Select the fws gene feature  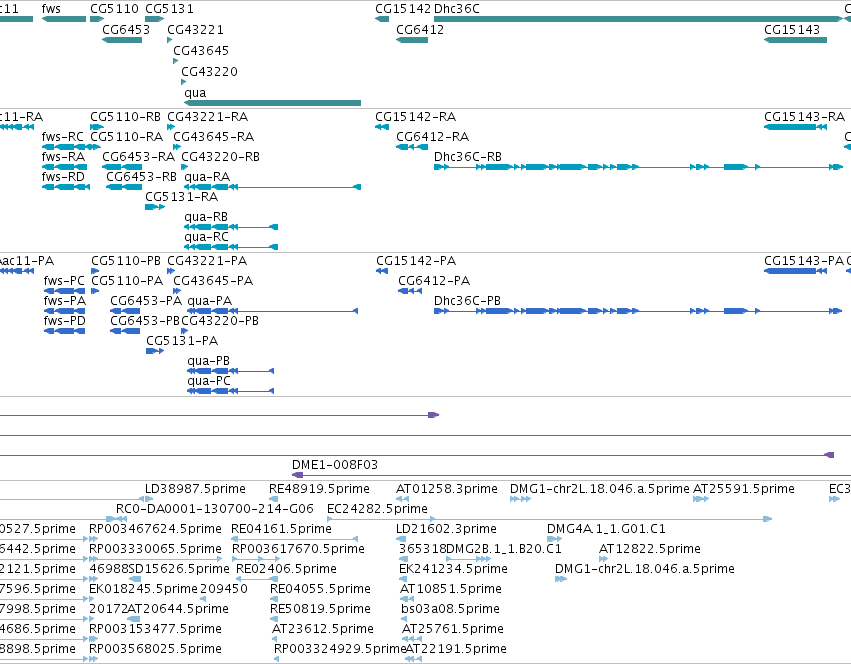(x=64, y=19)
